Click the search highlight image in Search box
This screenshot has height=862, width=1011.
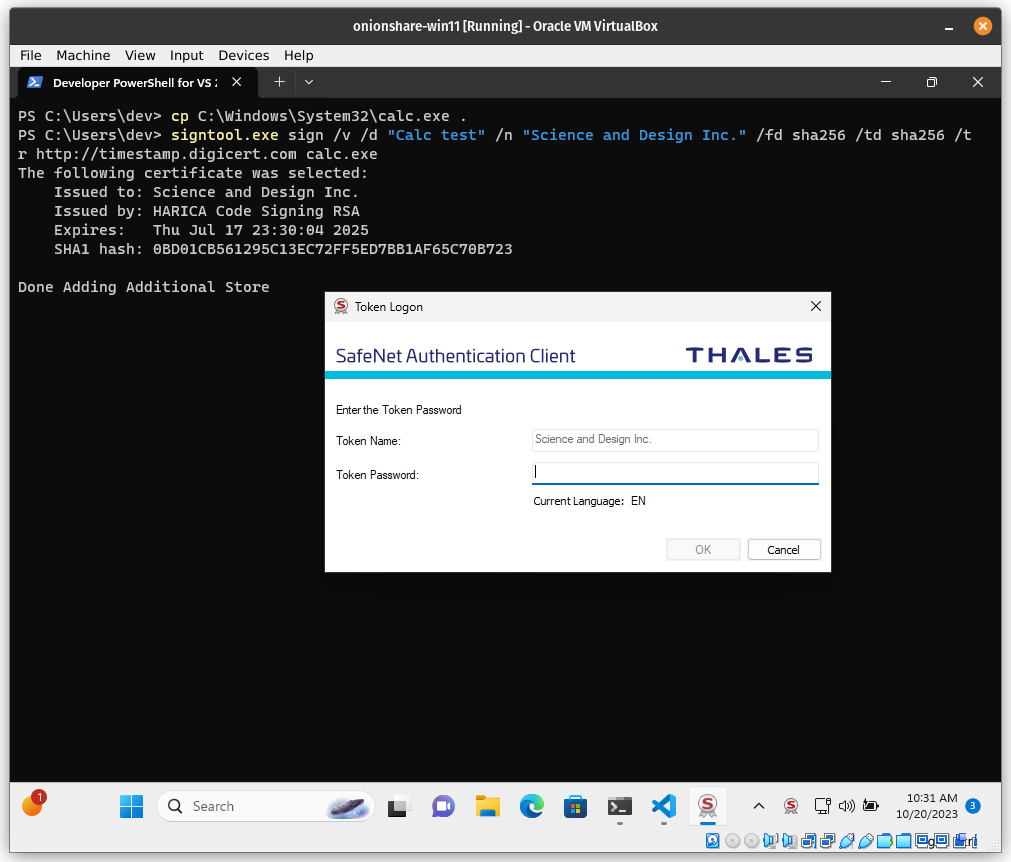pos(348,807)
